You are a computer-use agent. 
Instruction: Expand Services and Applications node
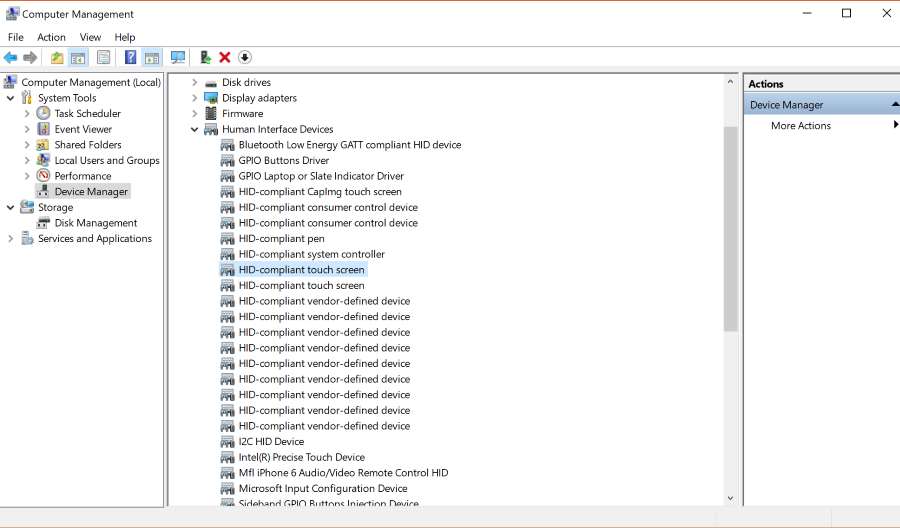tap(10, 238)
